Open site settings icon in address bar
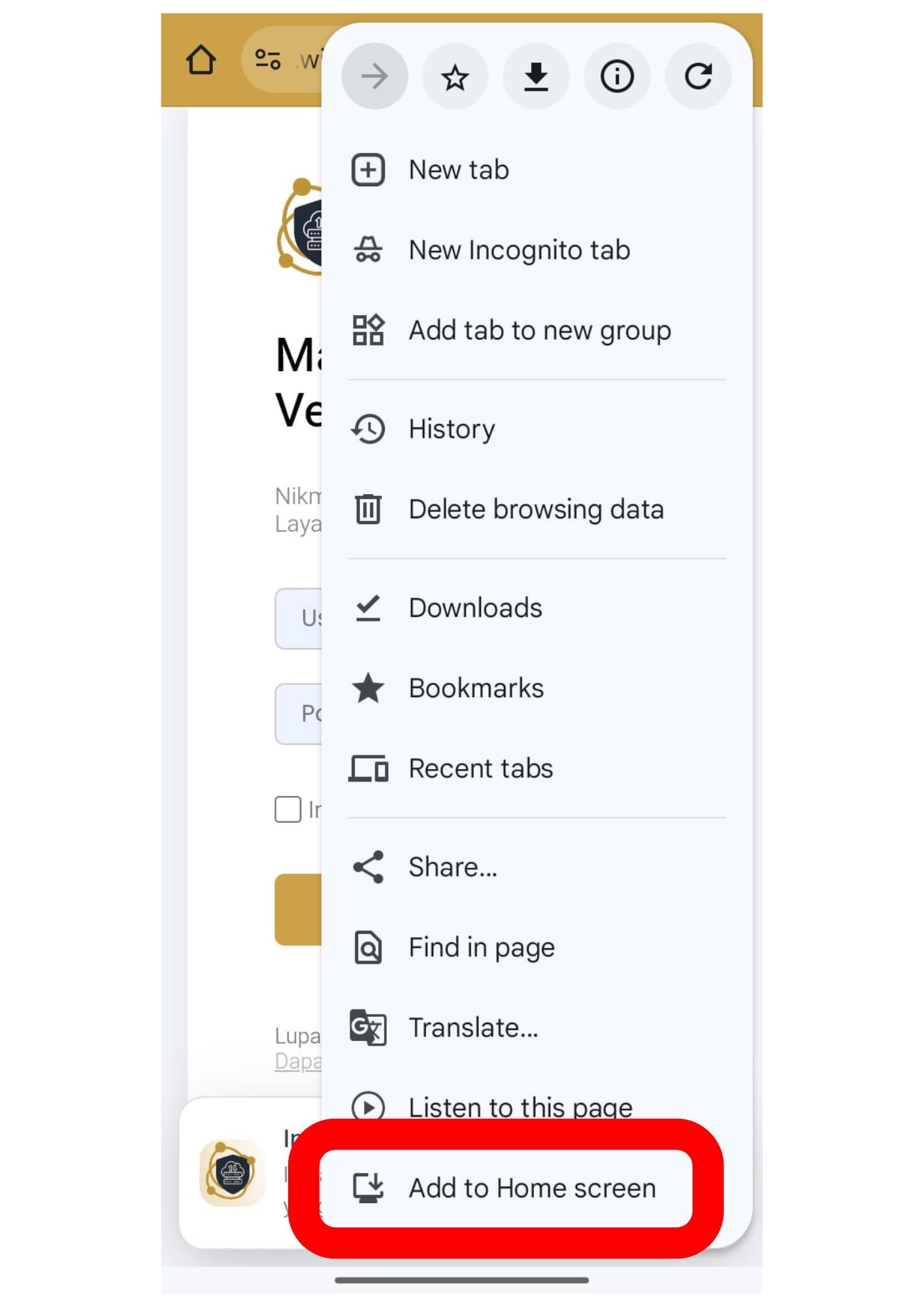The width and height of the screenshot is (924, 1307). tap(268, 60)
